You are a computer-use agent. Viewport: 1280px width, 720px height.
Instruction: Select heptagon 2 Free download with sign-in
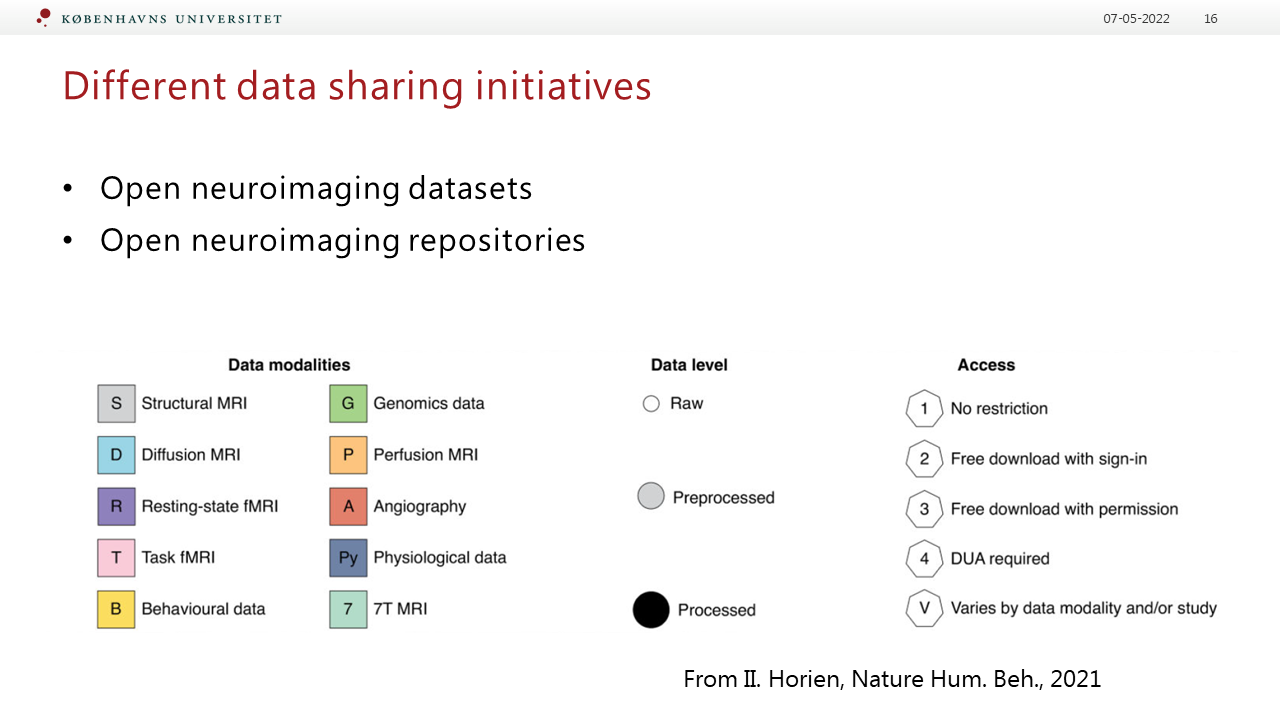pos(924,459)
